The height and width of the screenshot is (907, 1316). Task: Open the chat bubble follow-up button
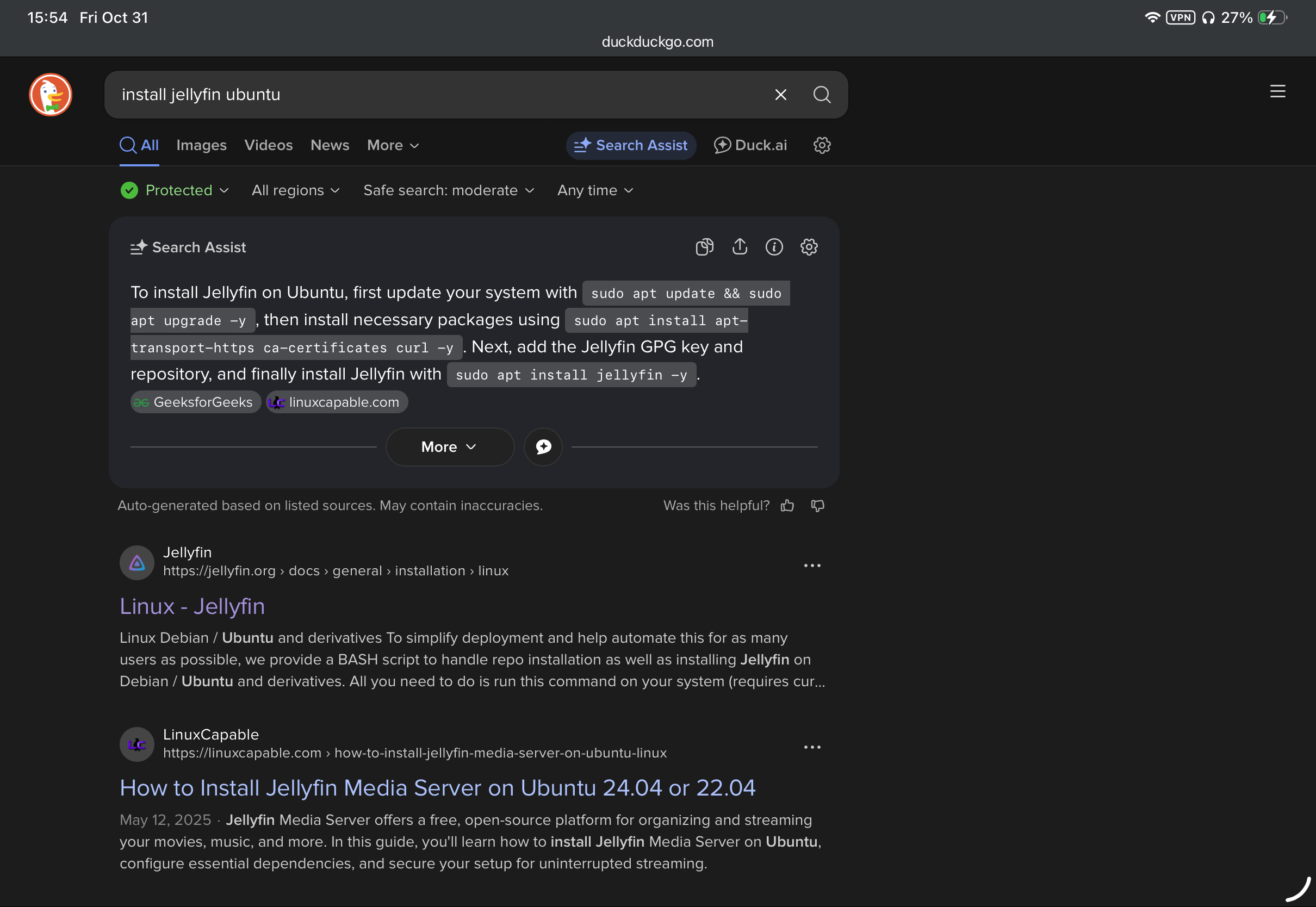pyautogui.click(x=543, y=446)
